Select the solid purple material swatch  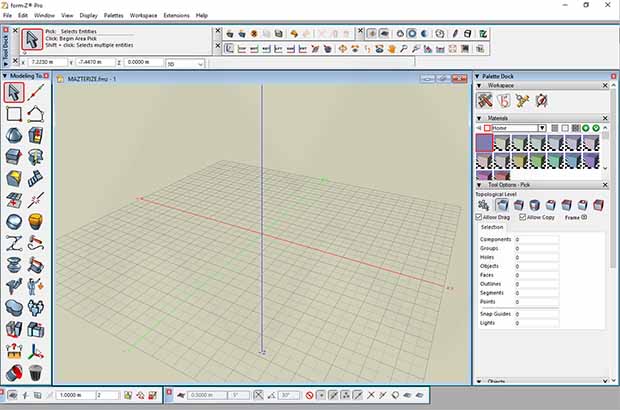[x=484, y=143]
